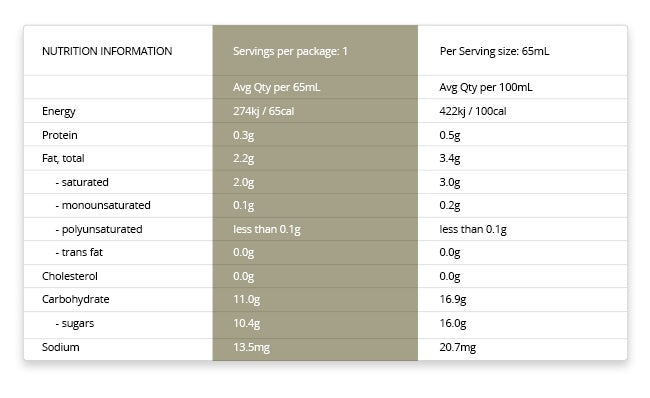Screen dimensions: 650x398
Task: Click the saturated fat row label
Action: (x=82, y=182)
